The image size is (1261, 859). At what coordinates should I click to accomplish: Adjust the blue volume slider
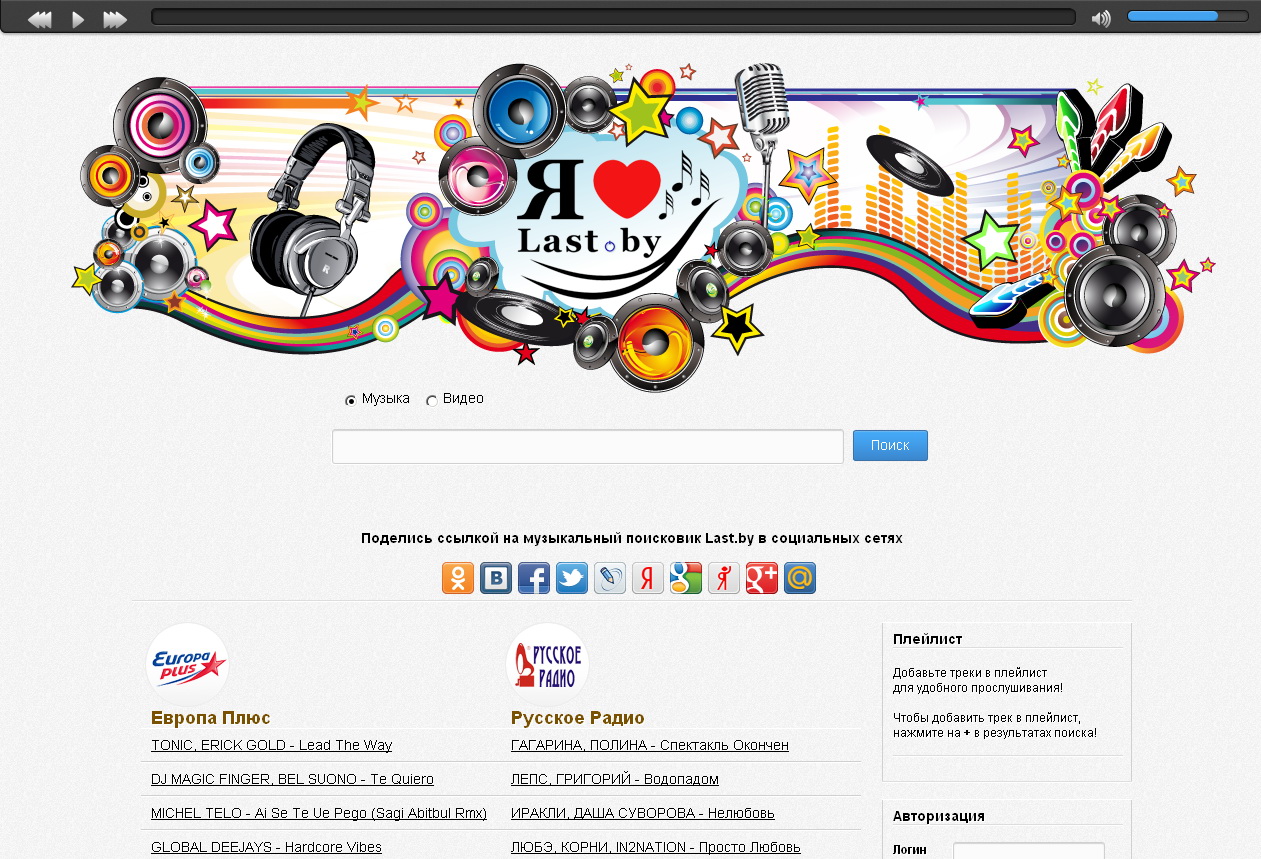point(1187,16)
